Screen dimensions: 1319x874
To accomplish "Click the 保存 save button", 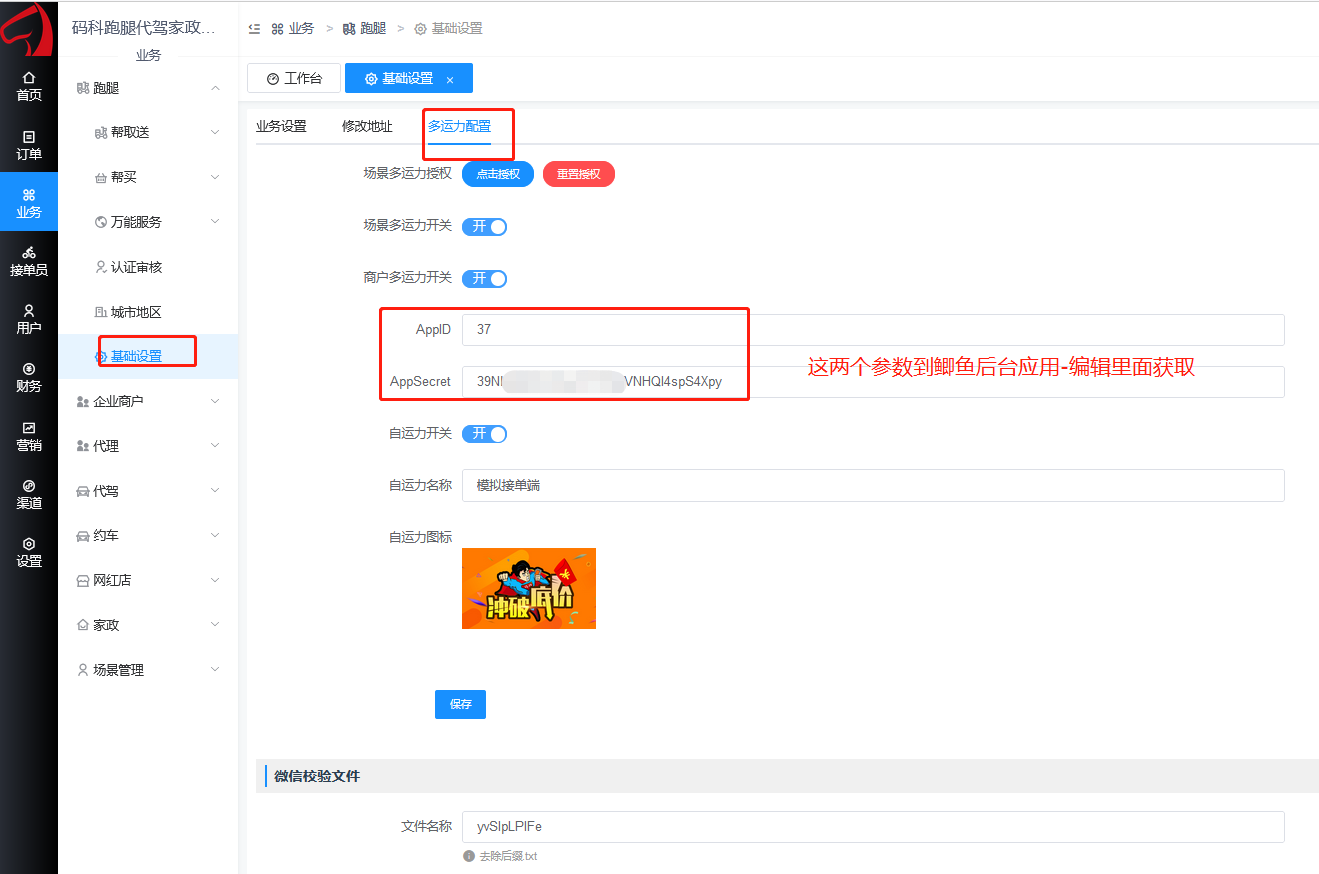I will [460, 704].
